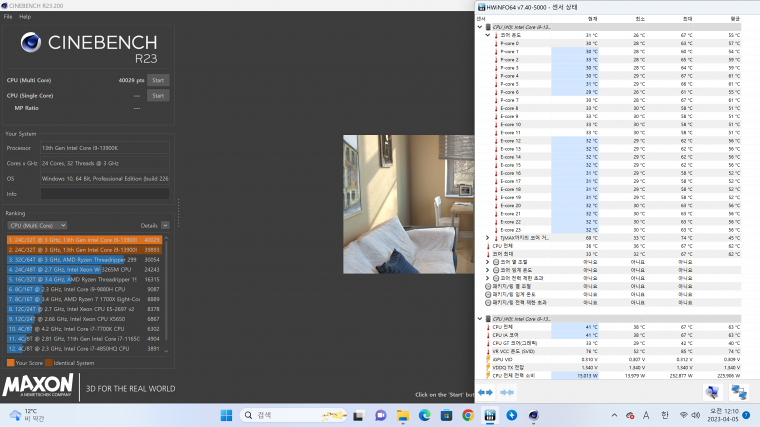The image size is (760, 427).
Task: Expand the core power limit exceeded node
Action: tap(488, 278)
